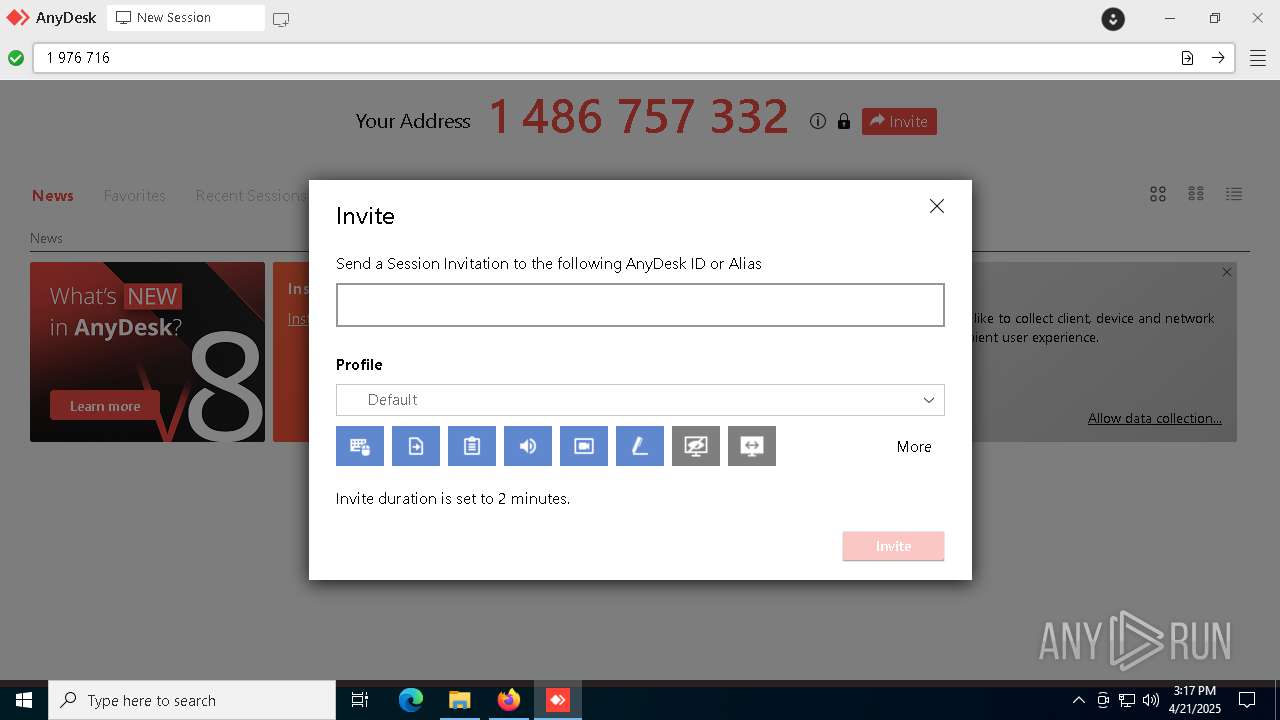Open Task View on the taskbar
Image resolution: width=1280 pixels, height=720 pixels.
coord(360,700)
